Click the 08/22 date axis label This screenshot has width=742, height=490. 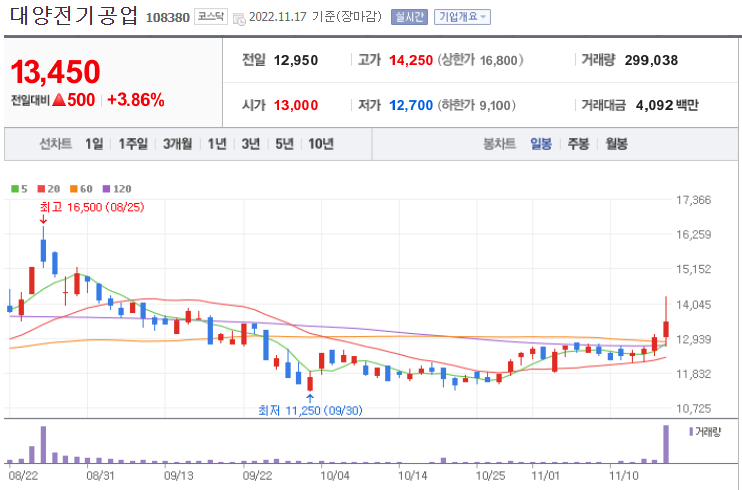tap(23, 475)
